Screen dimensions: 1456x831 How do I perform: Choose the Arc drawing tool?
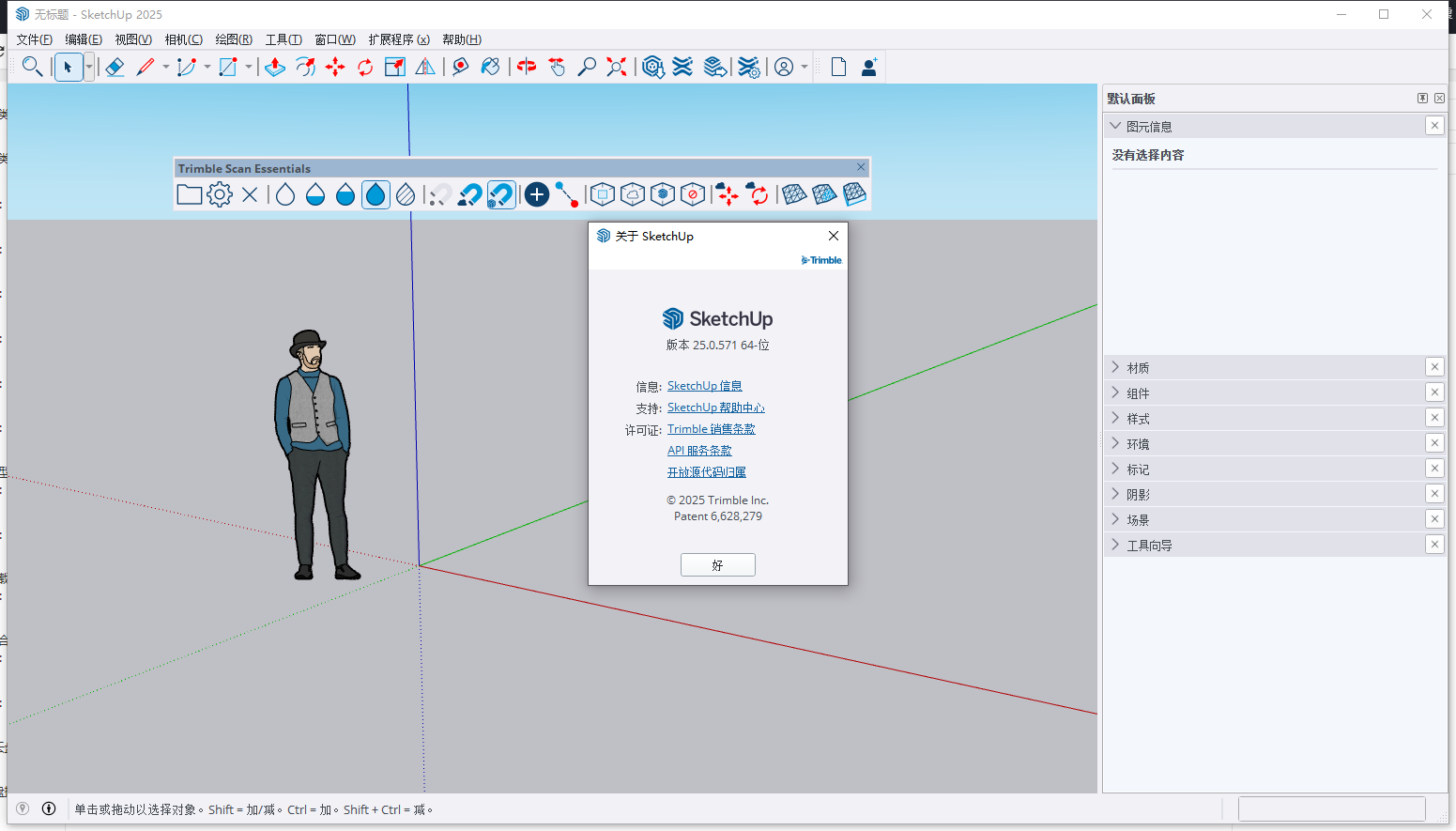[x=187, y=67]
